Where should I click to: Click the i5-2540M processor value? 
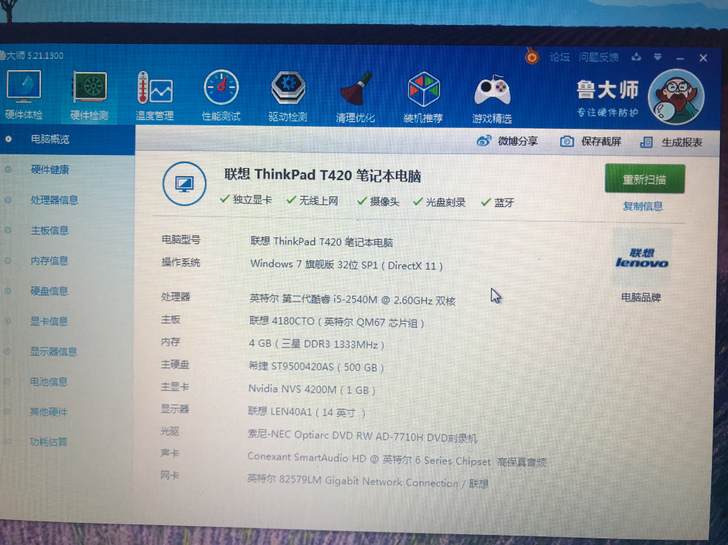pyautogui.click(x=352, y=299)
